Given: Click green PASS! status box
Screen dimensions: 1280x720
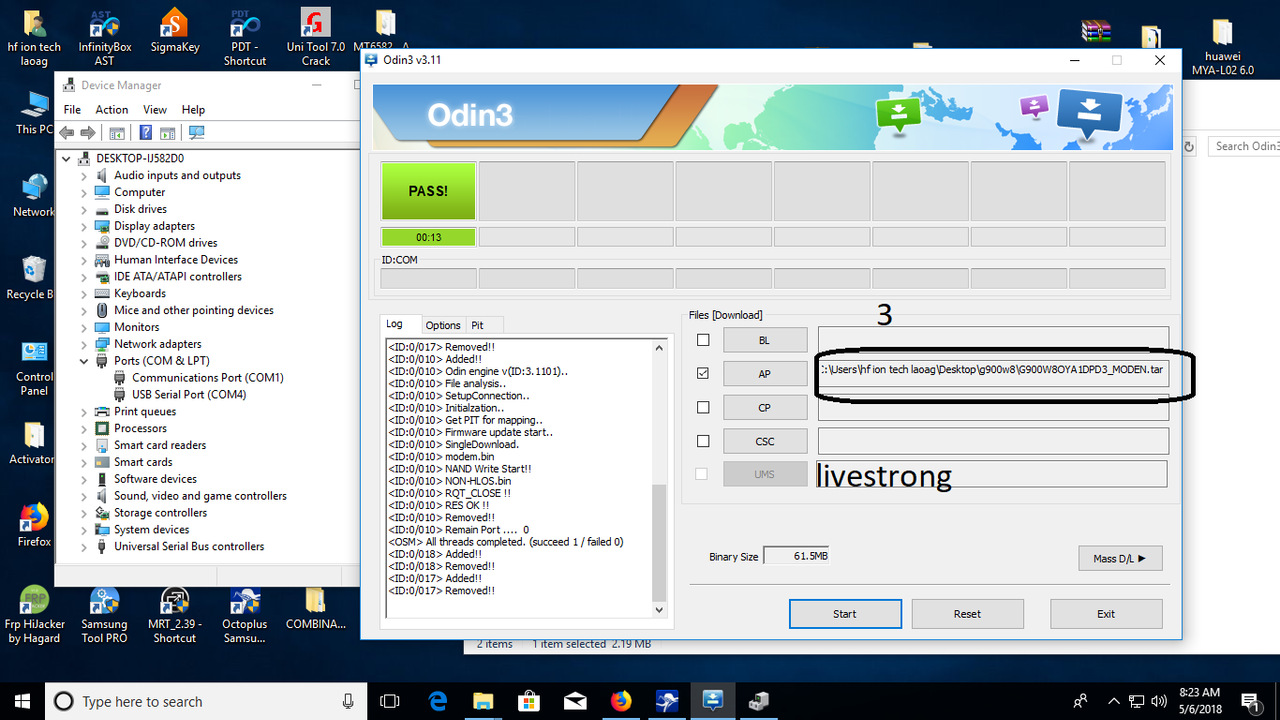Looking at the screenshot, I should click(x=428, y=190).
